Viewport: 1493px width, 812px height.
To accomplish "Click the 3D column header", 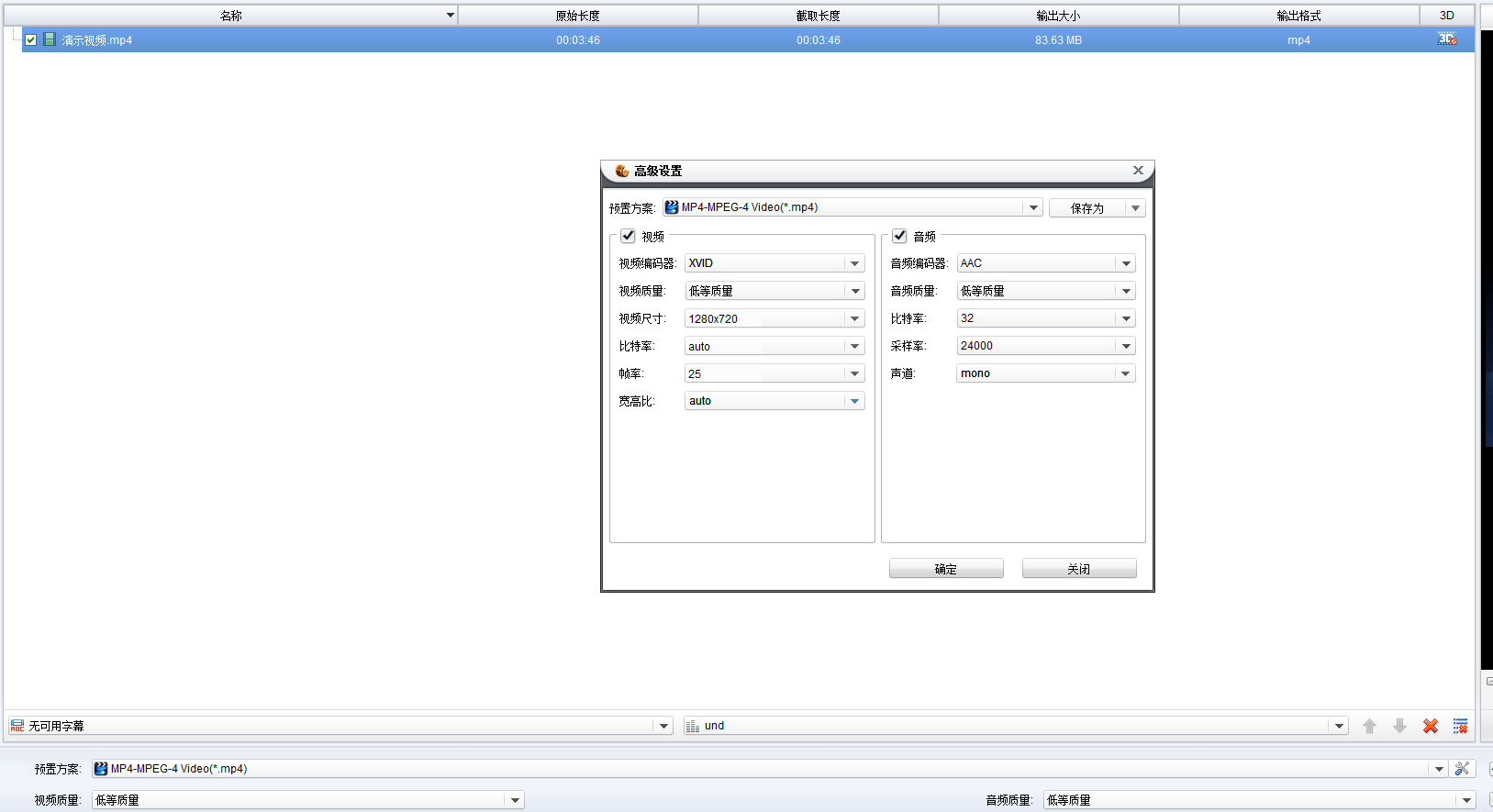I will pos(1447,16).
